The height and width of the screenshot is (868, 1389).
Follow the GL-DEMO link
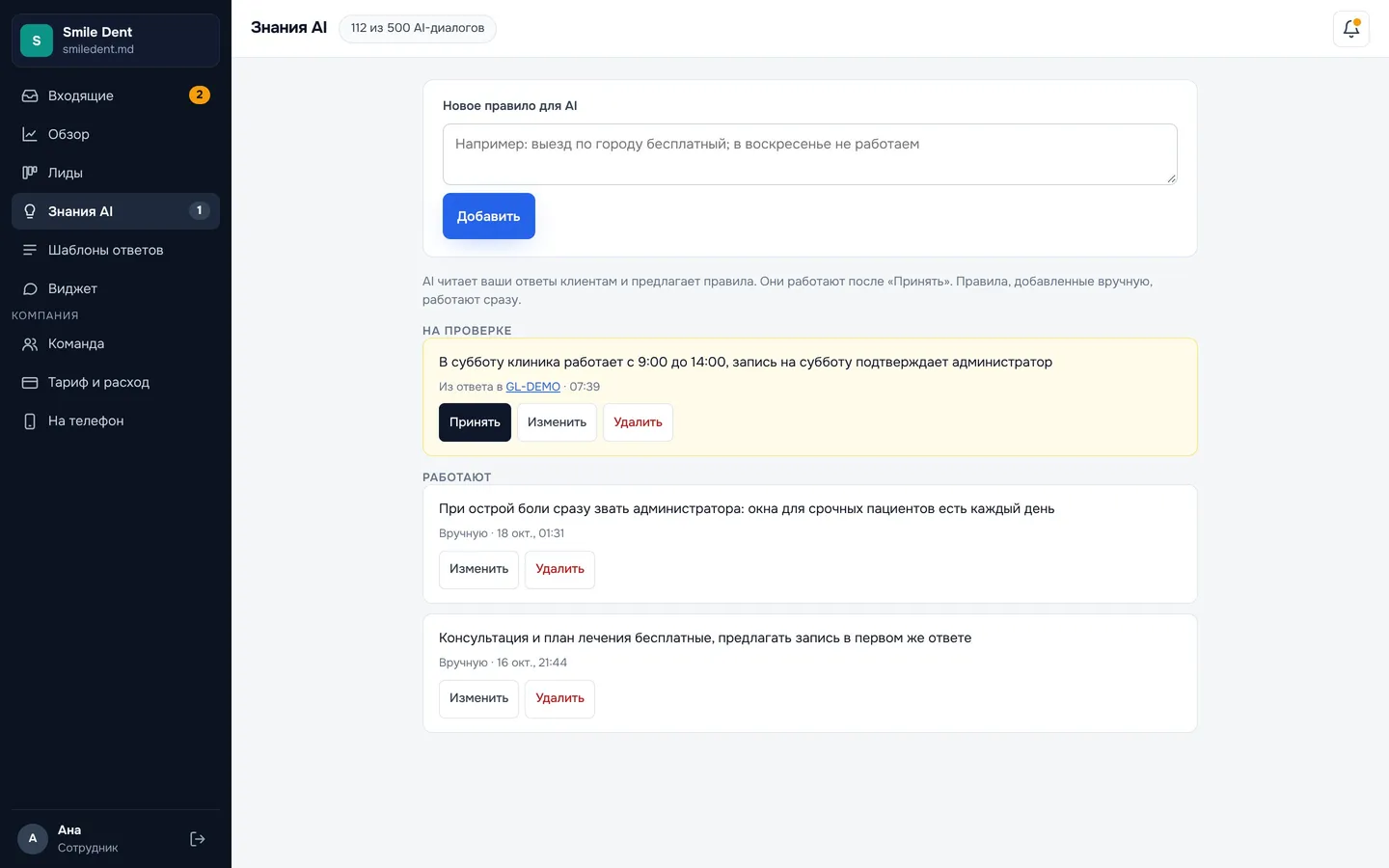pos(532,387)
